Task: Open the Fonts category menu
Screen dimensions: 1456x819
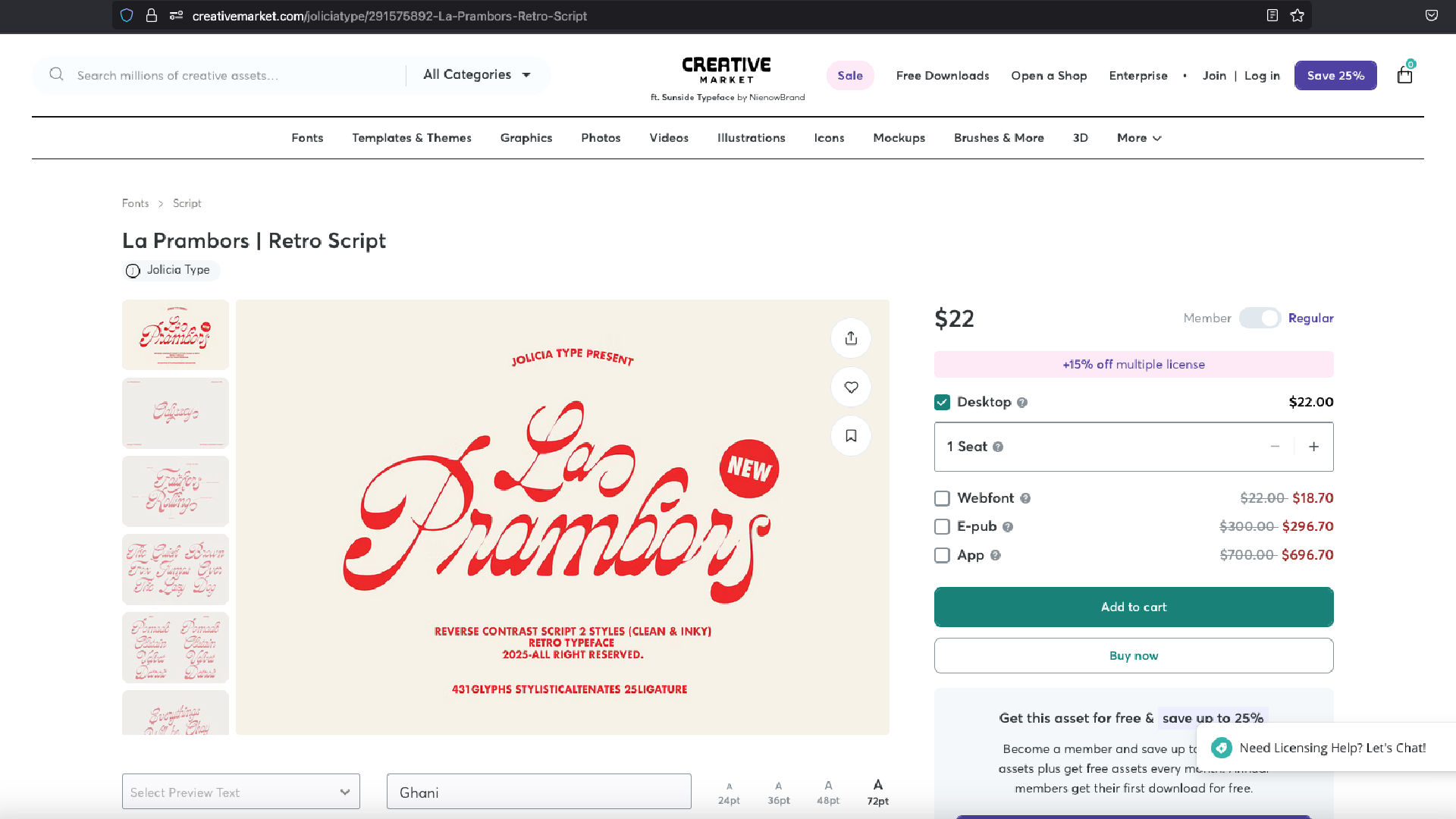Action: click(307, 138)
